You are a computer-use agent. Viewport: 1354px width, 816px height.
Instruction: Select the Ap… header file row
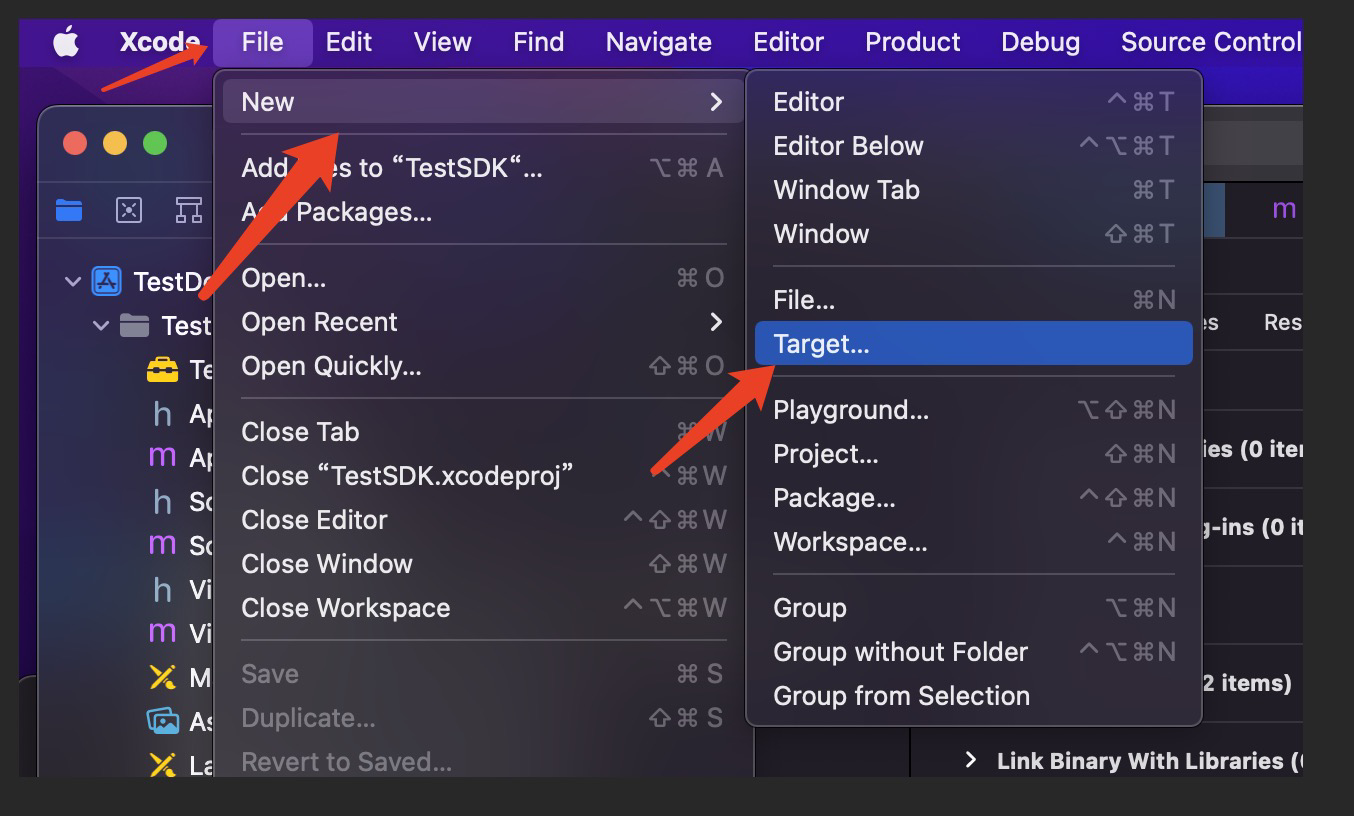pos(180,414)
